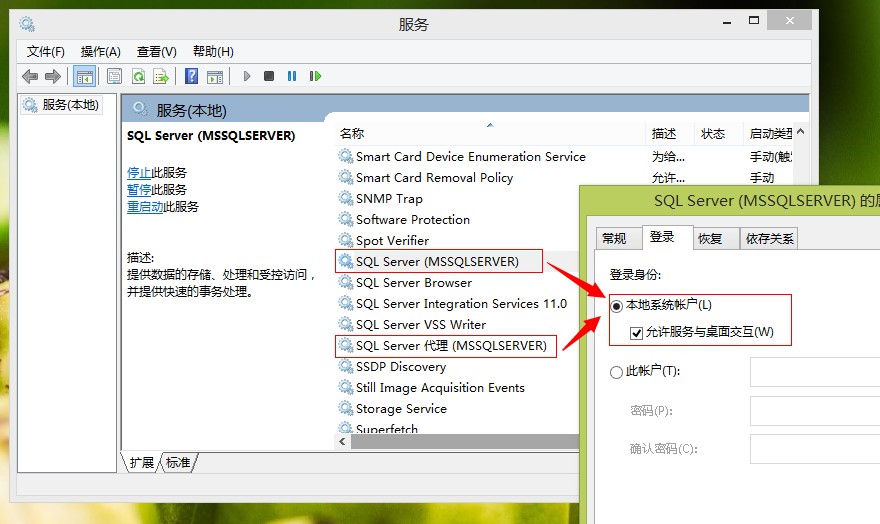
Task: Select the 此帐户(T) radio button
Action: (x=616, y=372)
